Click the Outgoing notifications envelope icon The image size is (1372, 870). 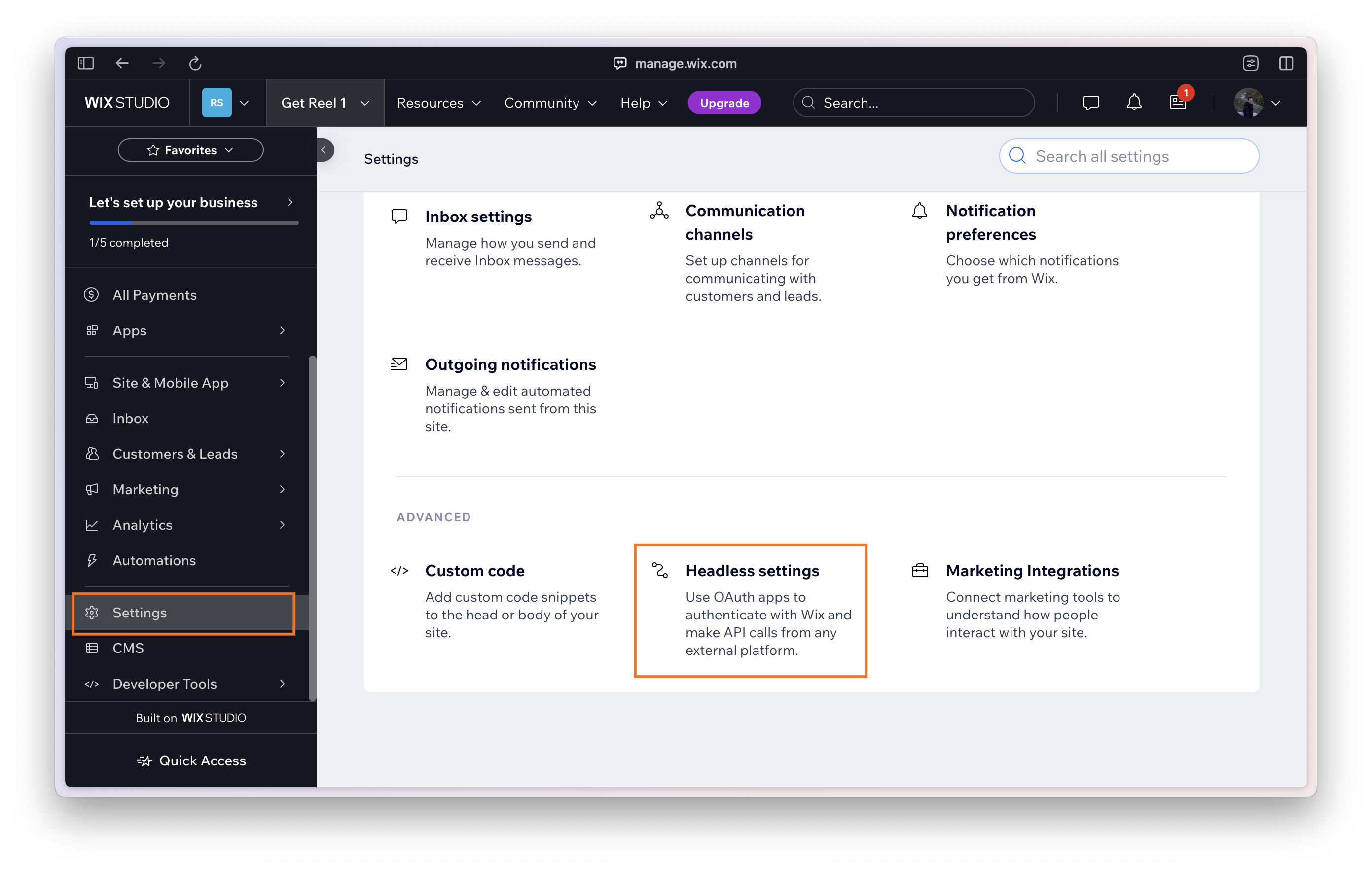(400, 363)
